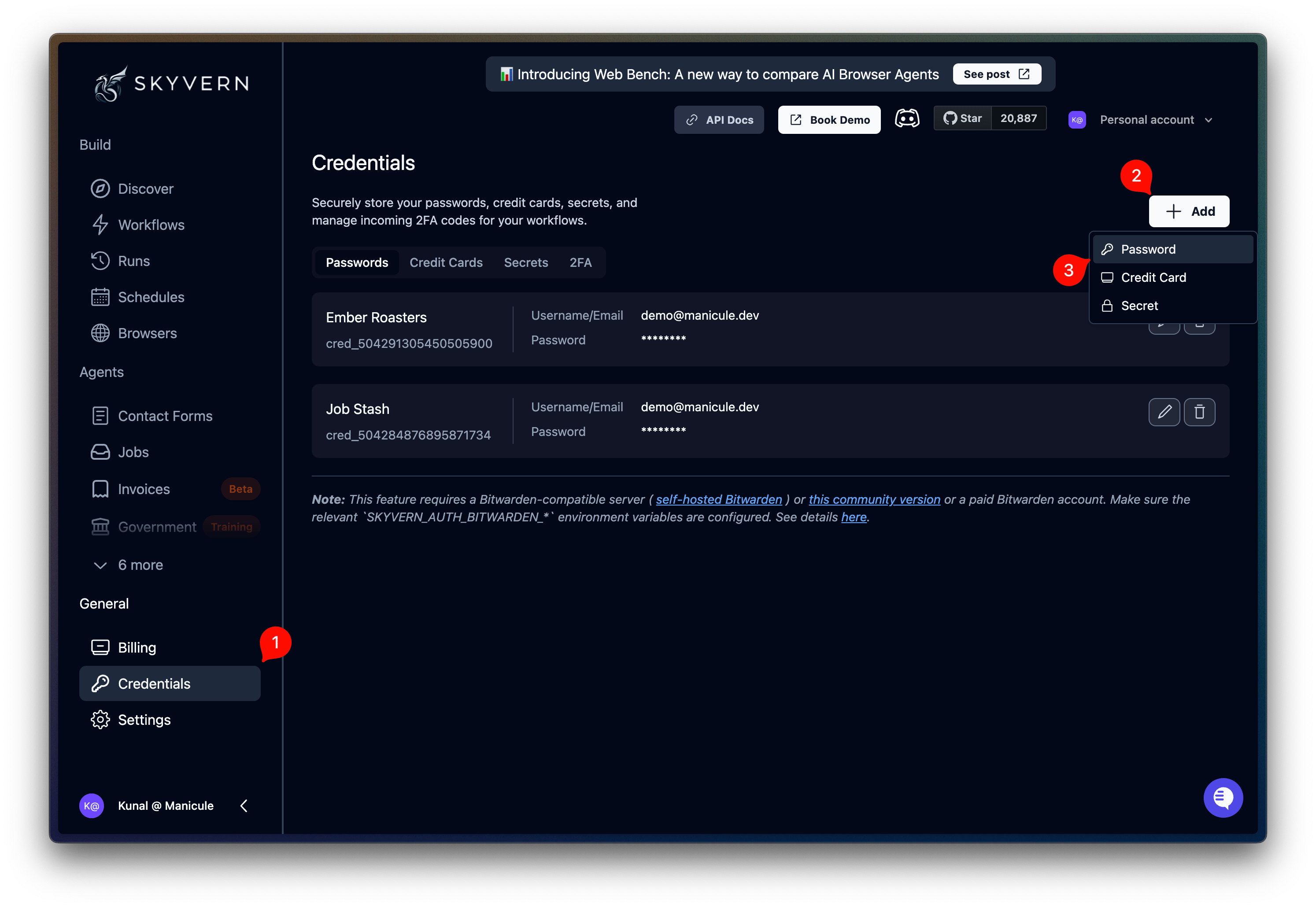Click the cred_504284876895871734 ID
This screenshot has width=1316, height=908.
click(408, 435)
